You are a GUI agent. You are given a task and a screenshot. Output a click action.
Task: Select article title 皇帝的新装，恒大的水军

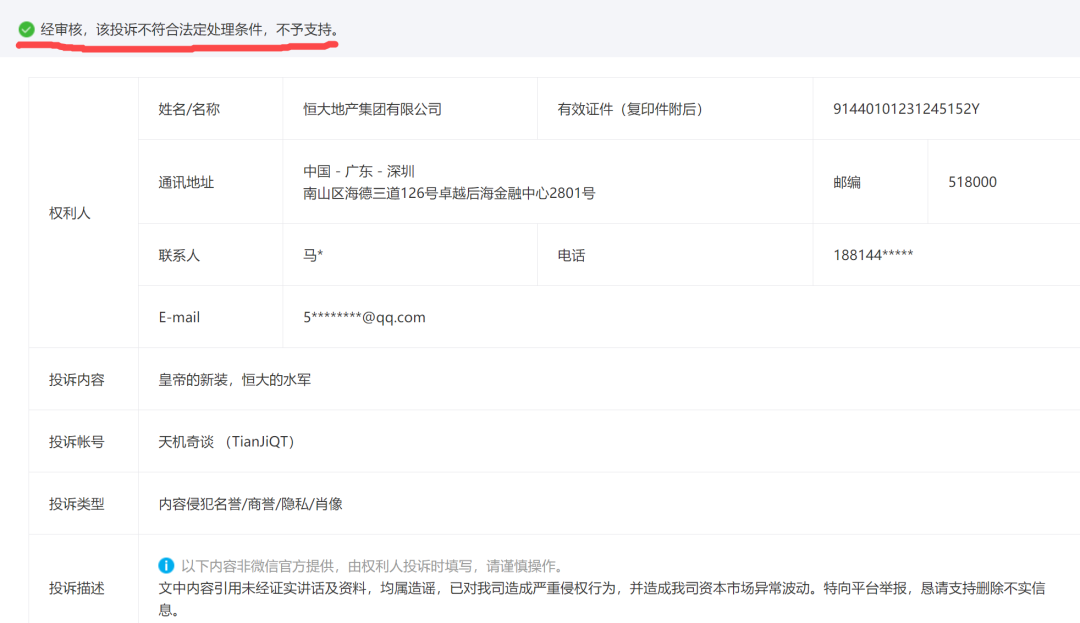235,379
